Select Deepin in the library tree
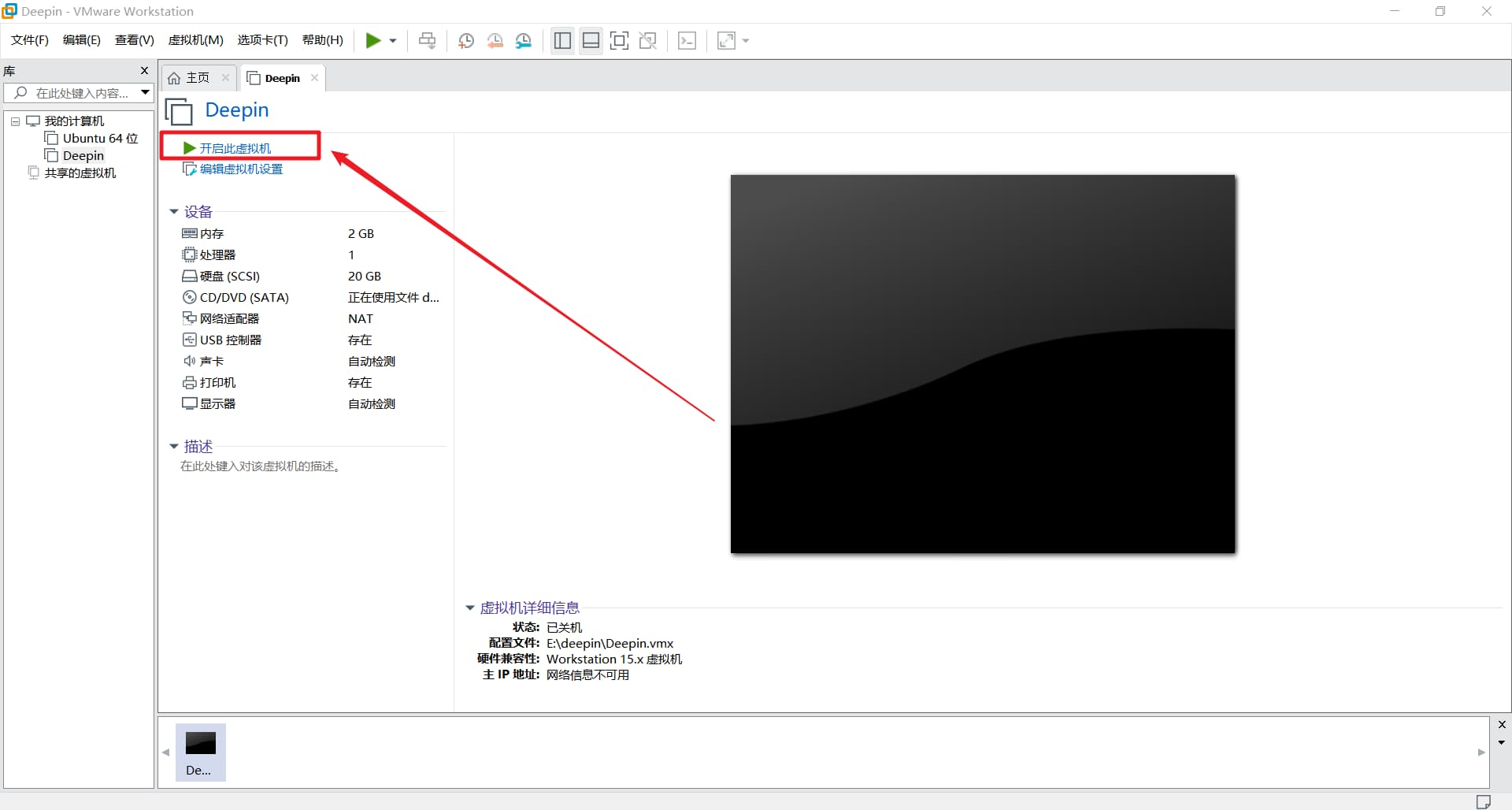 click(75, 156)
